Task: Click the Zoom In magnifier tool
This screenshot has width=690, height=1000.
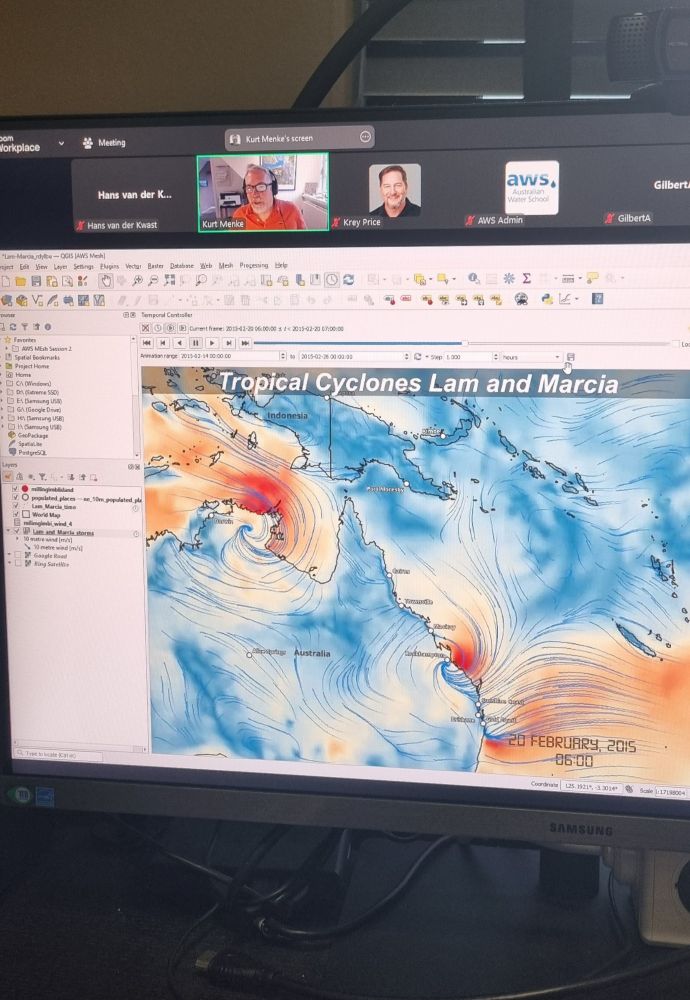Action: tap(137, 280)
